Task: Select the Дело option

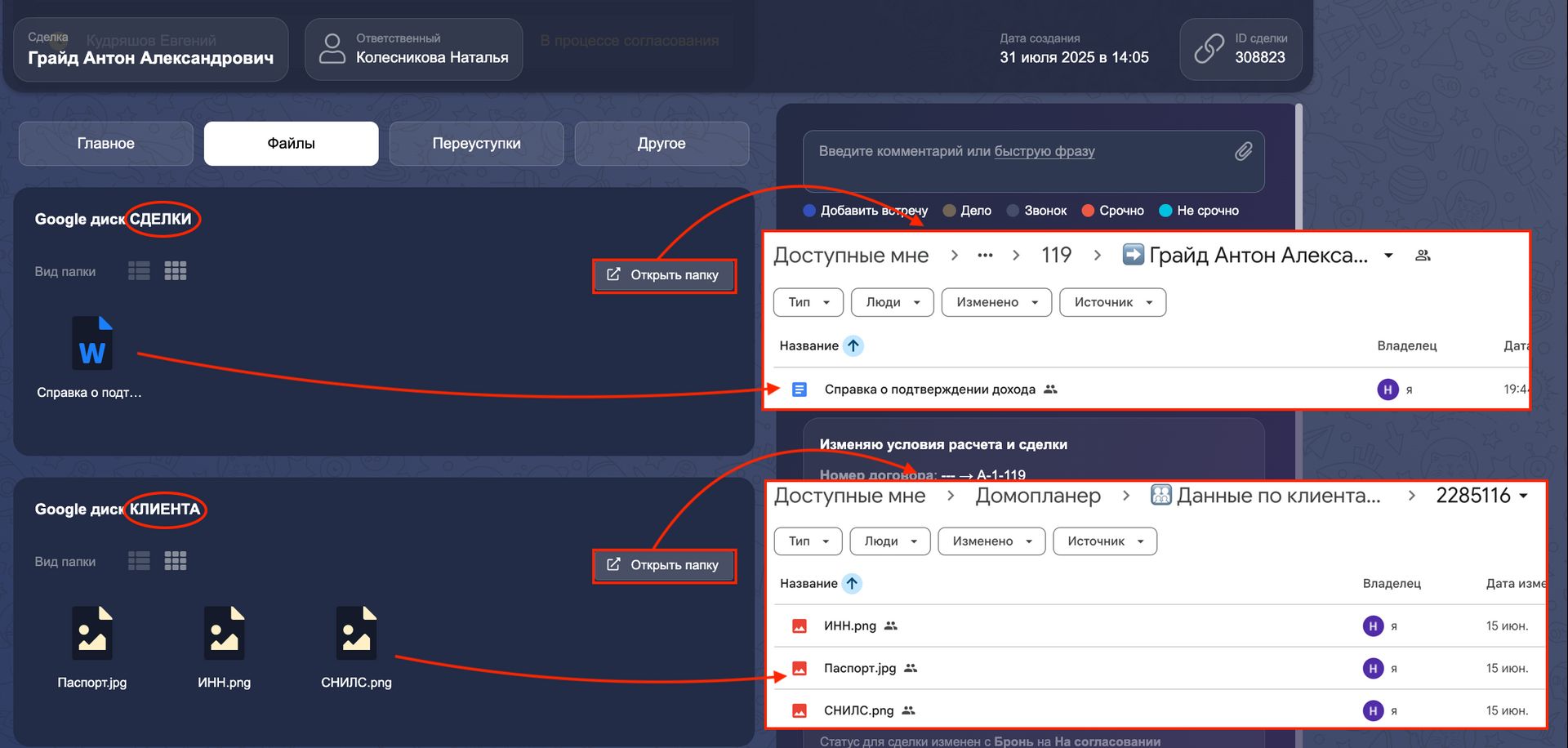Action: coord(967,211)
